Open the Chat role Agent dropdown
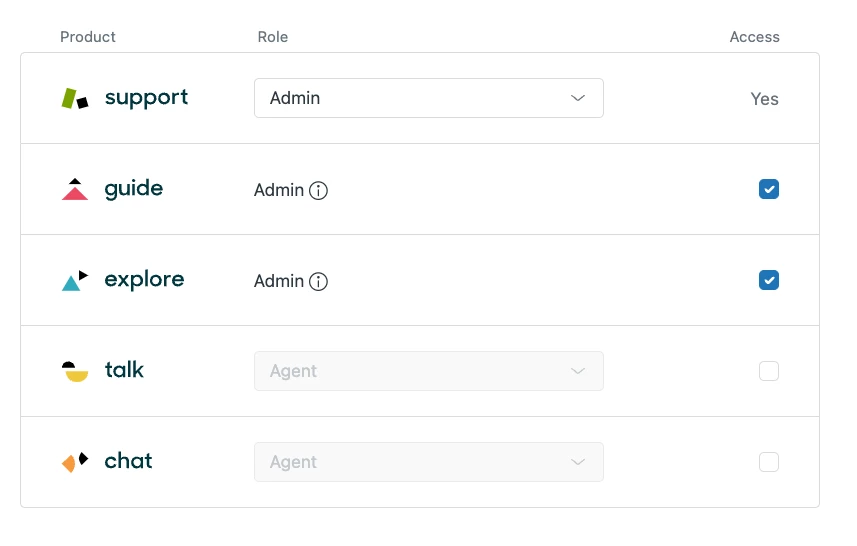857x546 pixels. coord(428,462)
